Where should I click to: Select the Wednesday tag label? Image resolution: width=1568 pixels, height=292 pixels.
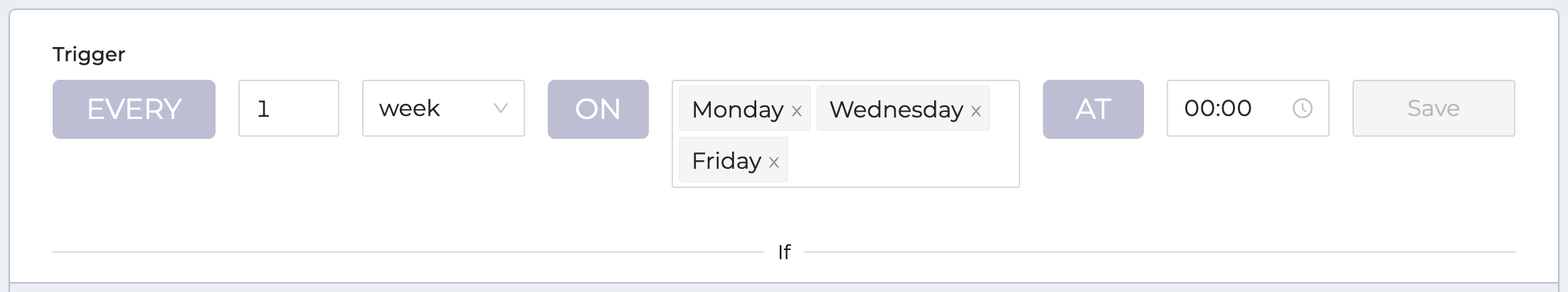click(x=896, y=110)
